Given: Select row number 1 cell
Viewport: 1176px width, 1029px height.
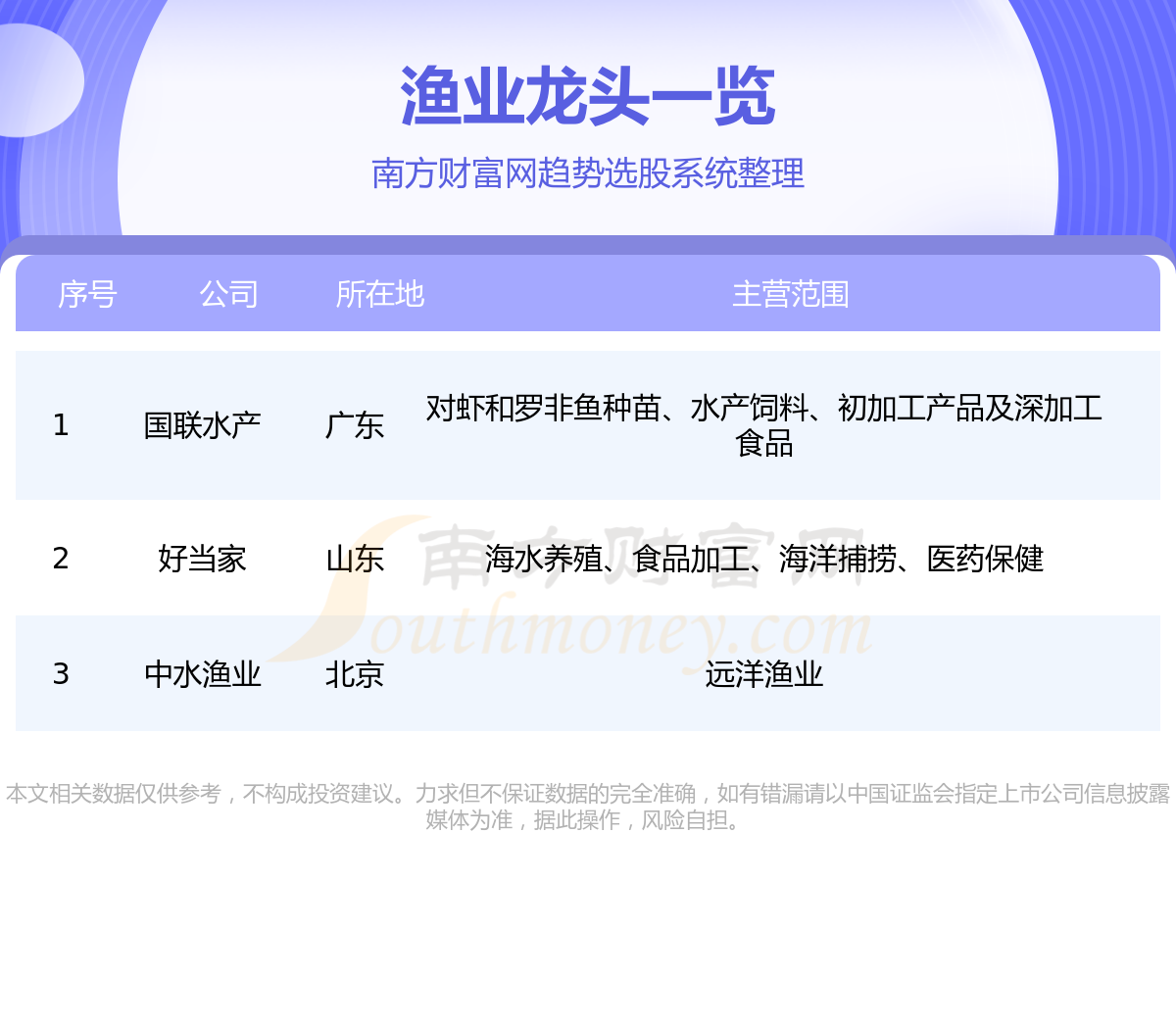Looking at the screenshot, I should point(61,425).
